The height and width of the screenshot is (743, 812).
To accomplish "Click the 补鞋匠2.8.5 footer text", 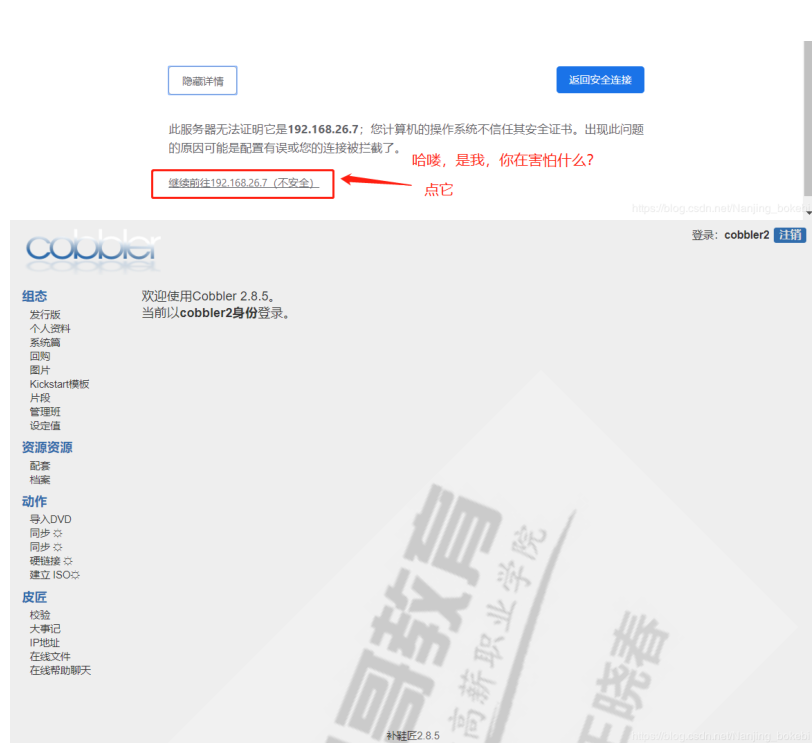I will (413, 736).
